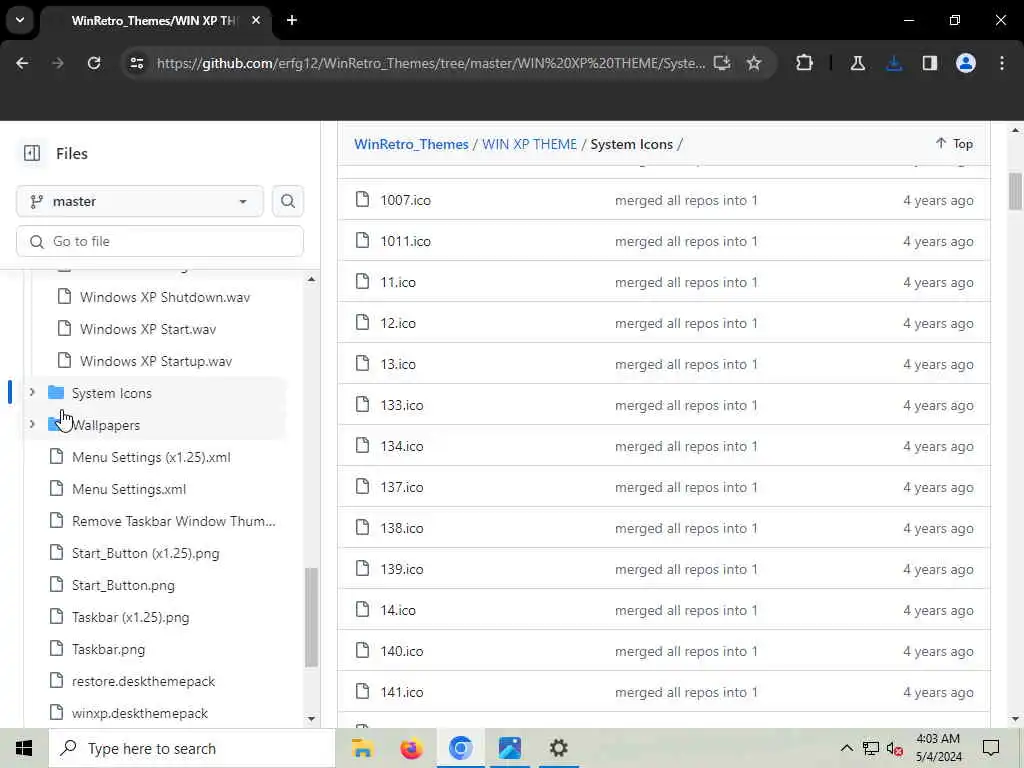Open the 141.ico file link

(x=402, y=692)
